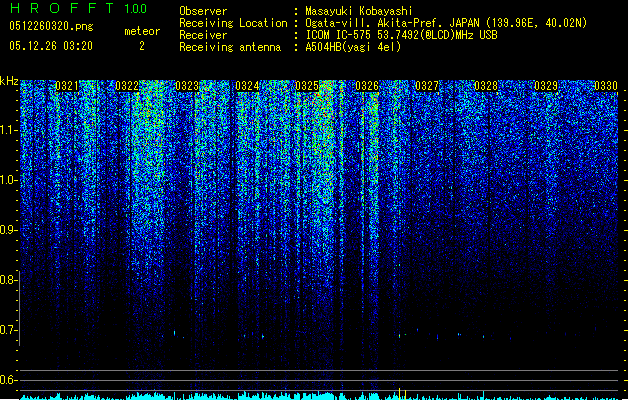629x400 pixels.
Task: Click the 0329 time marker
Action: coord(546,86)
